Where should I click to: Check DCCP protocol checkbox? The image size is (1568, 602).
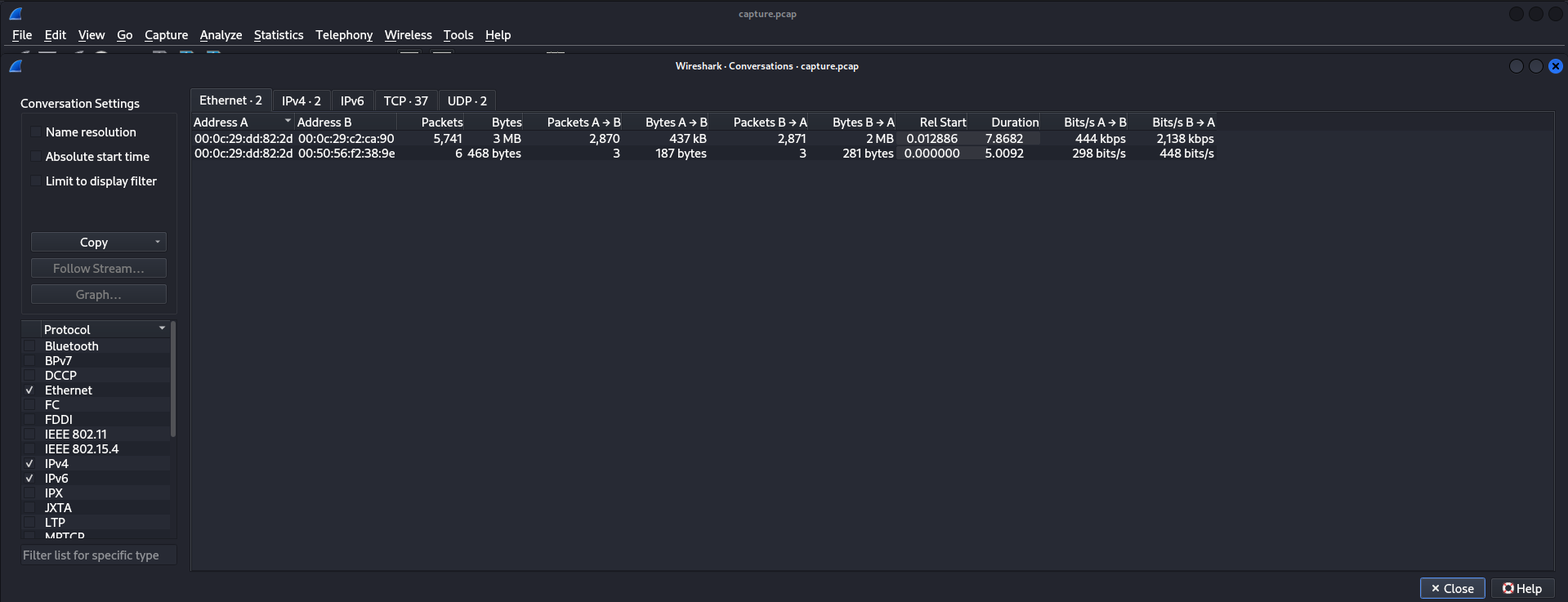tap(29, 376)
